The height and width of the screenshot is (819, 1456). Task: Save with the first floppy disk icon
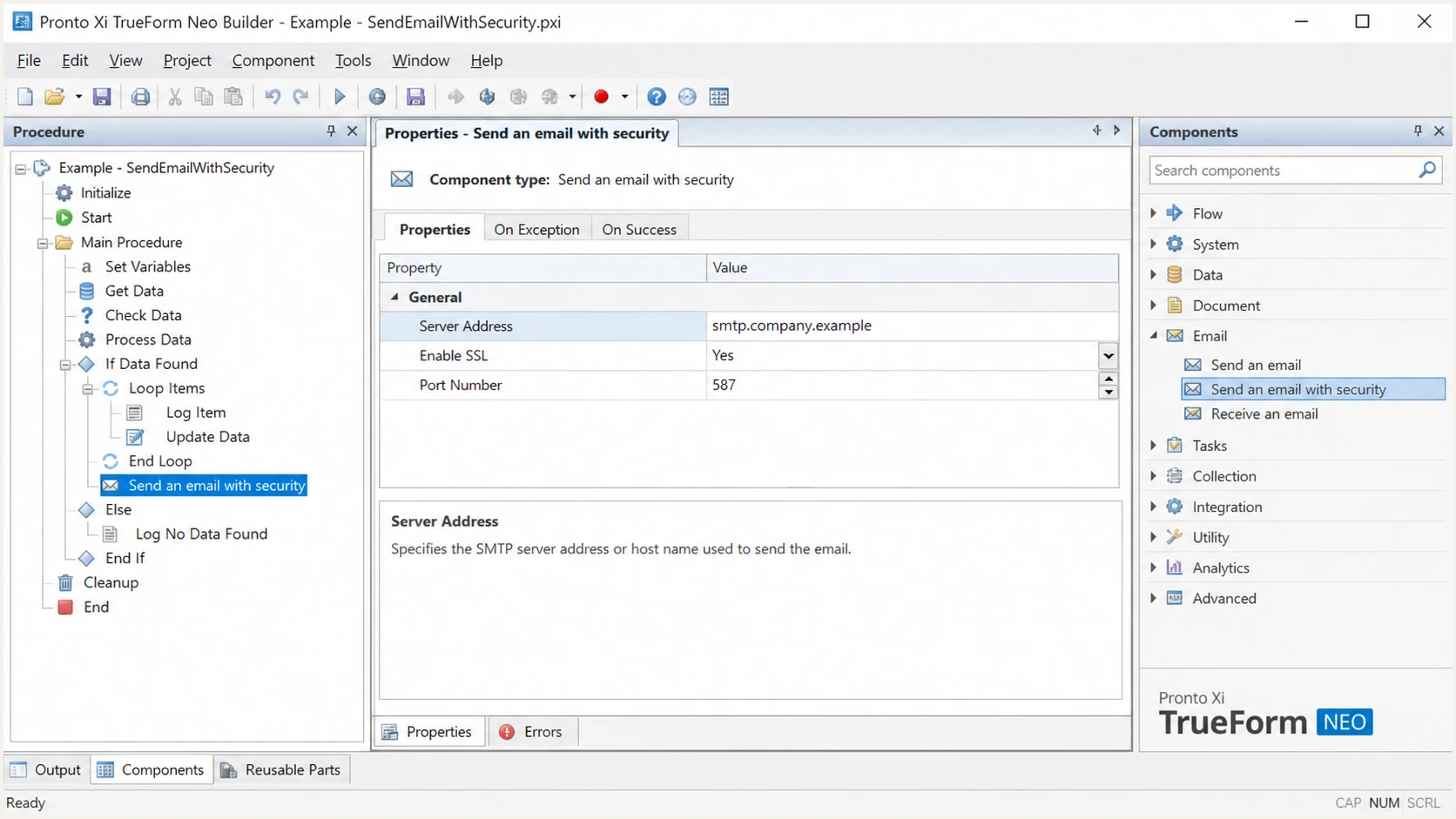[102, 97]
